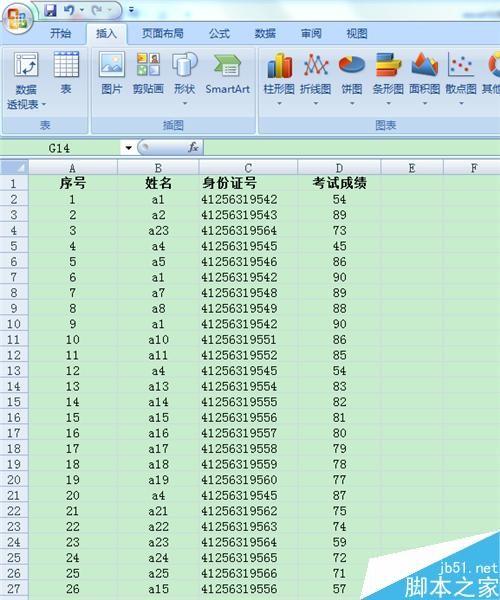Viewport: 500px width, 600px height.
Task: Click the Office button logo
Action: [17, 18]
